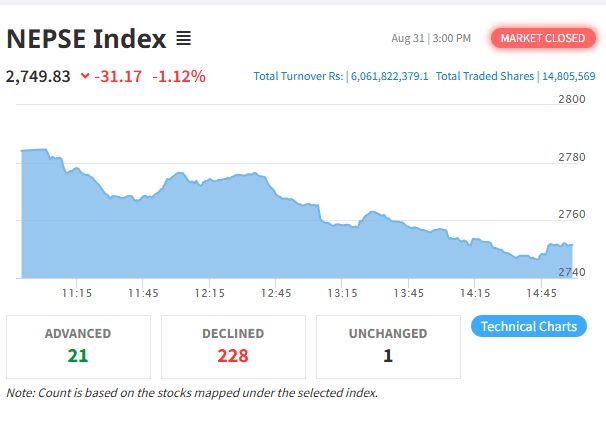Click the MARKET CLOSED badge
This screenshot has height=428, width=606.
pos(542,39)
